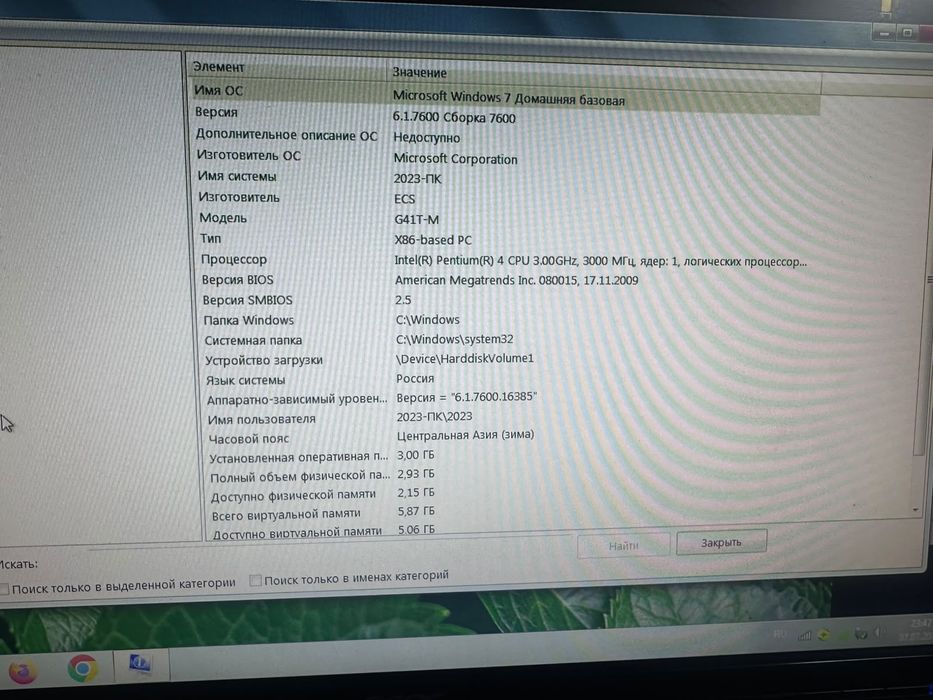Enable 'Поиск только в именах категорий' checkbox
933x700 pixels.
click(255, 580)
